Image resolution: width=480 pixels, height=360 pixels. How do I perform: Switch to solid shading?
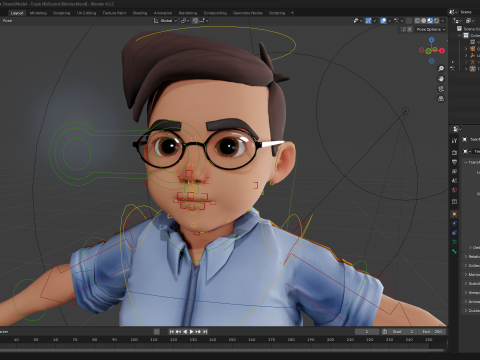pos(424,21)
